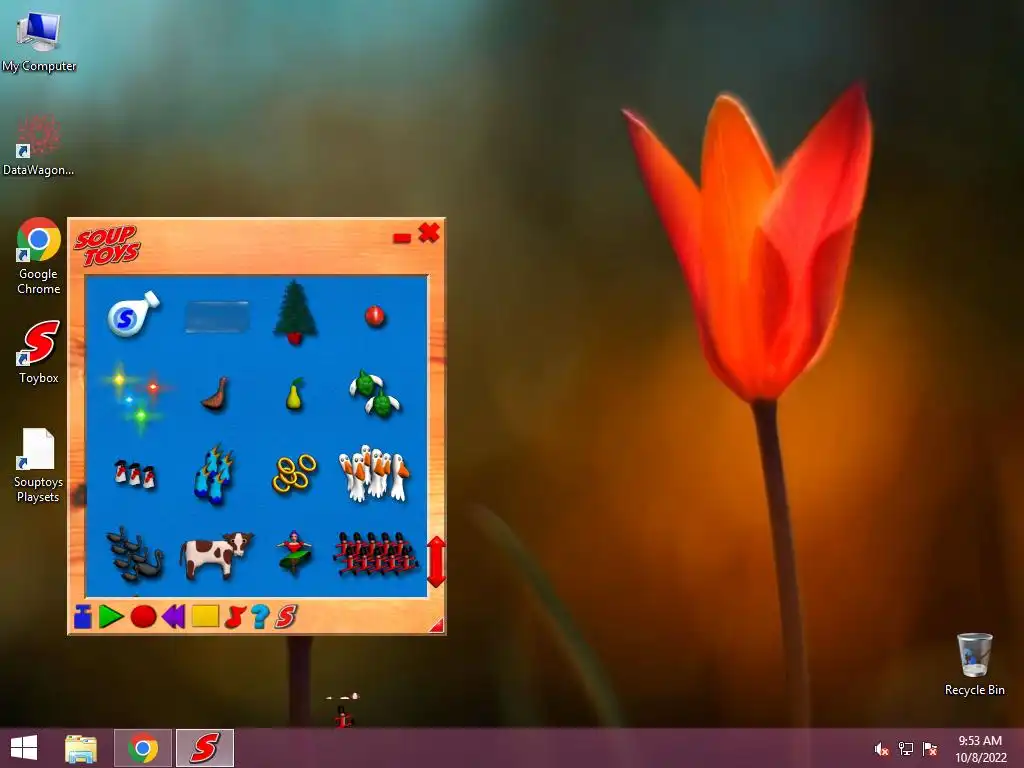Choose the white geese toy
Screen dimensions: 1024x768
(x=374, y=473)
